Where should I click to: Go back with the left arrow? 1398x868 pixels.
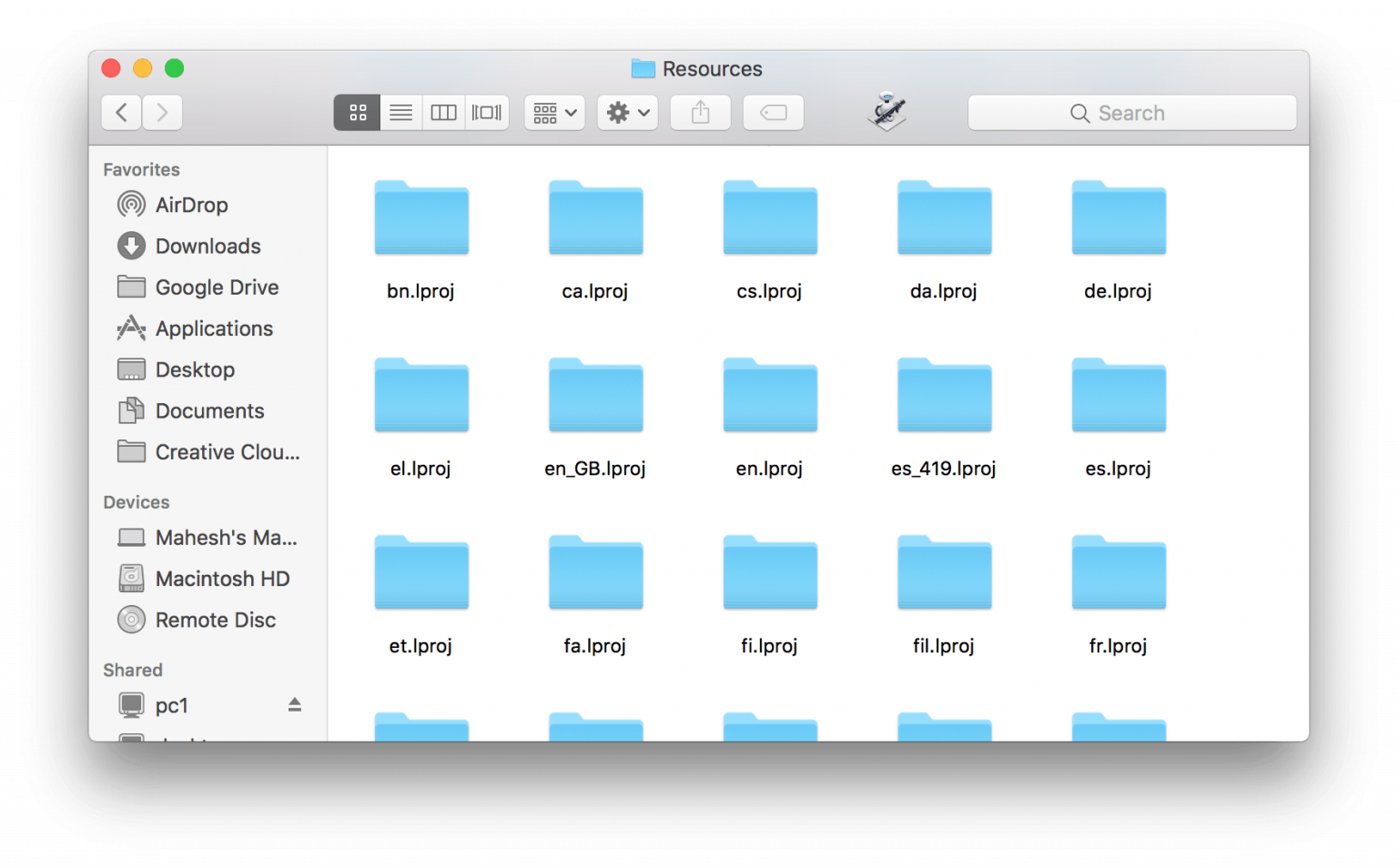[122, 113]
